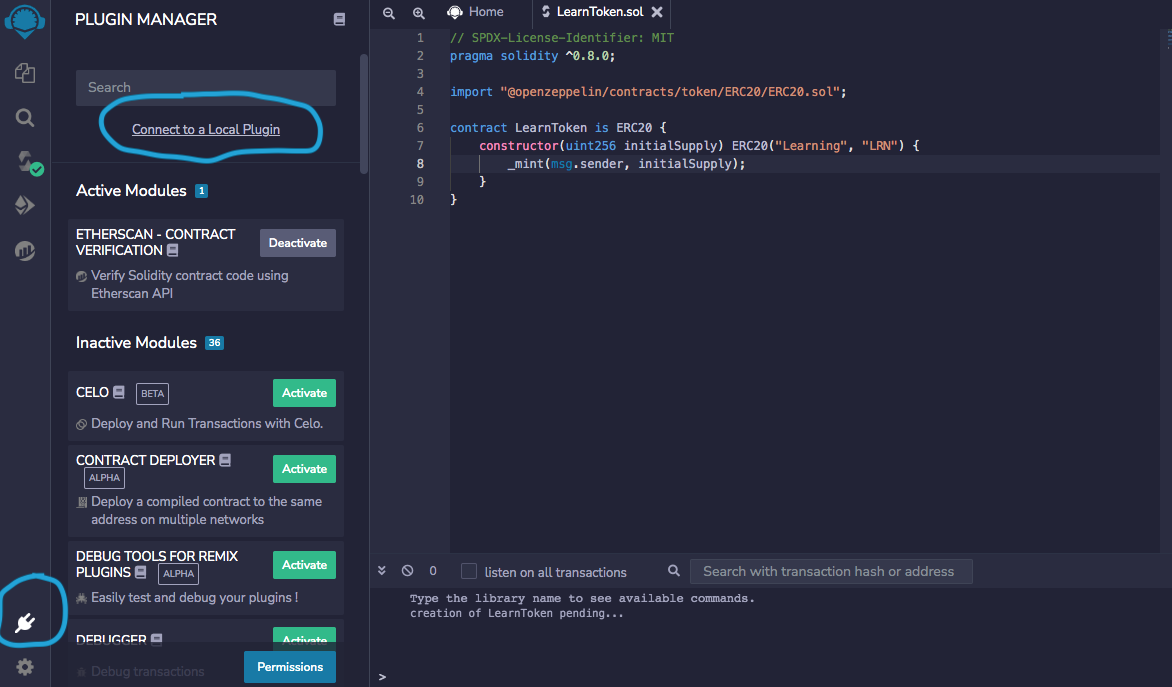The height and width of the screenshot is (687, 1172).
Task: Open Plugin Manager documentation icon
Action: 339,20
